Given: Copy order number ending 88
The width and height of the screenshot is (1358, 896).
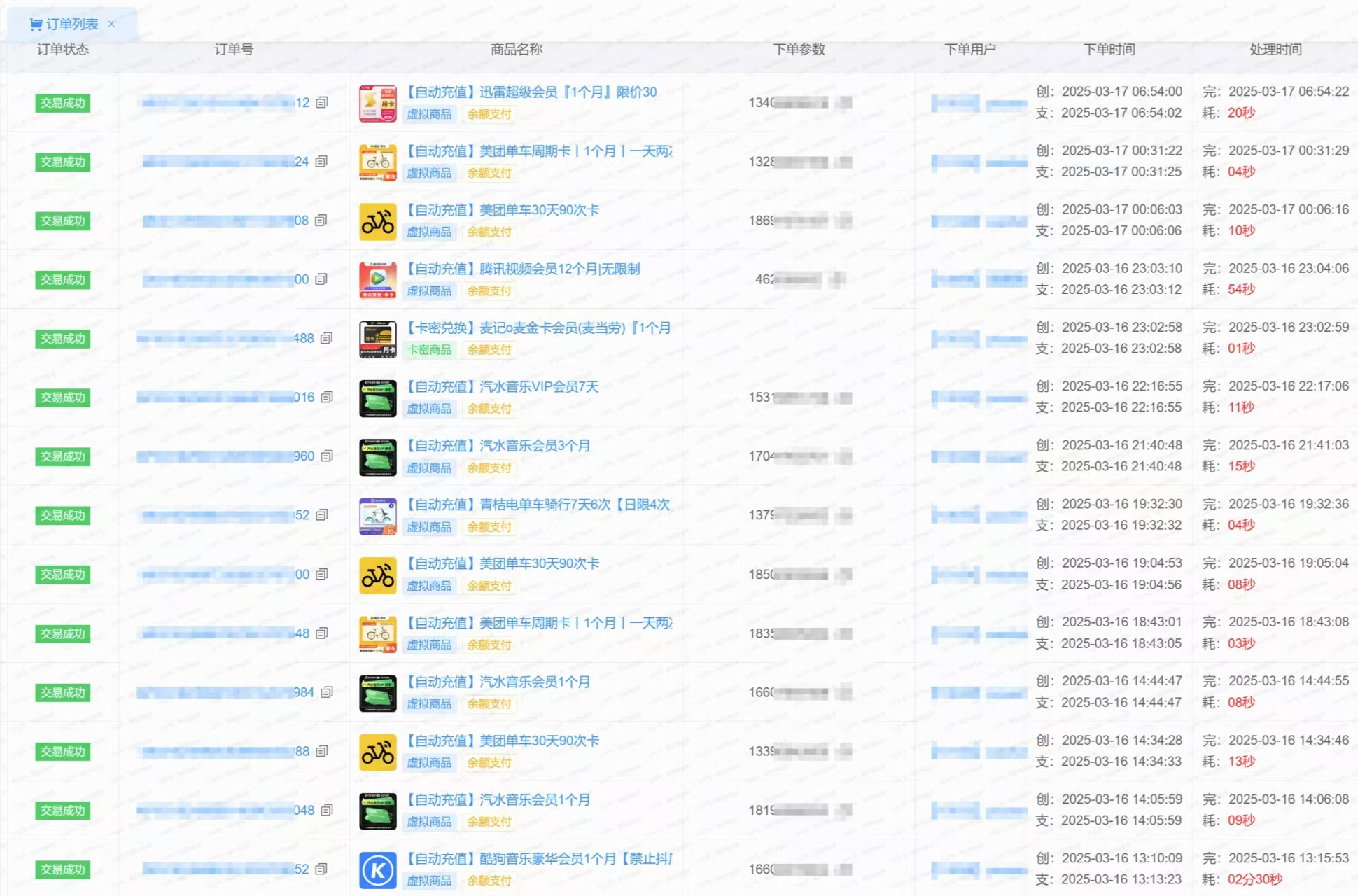Looking at the screenshot, I should (x=322, y=751).
